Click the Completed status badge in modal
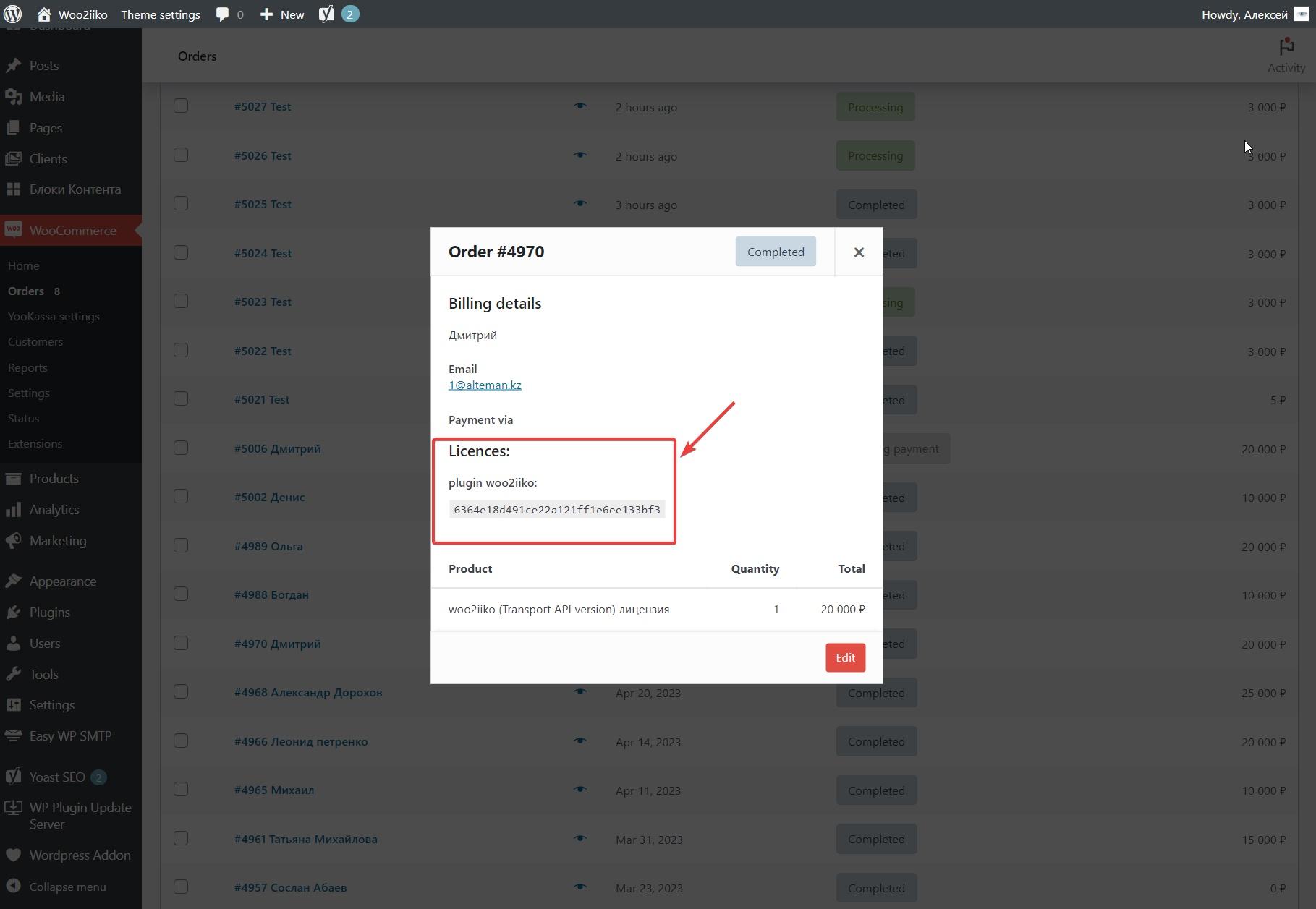 click(776, 252)
